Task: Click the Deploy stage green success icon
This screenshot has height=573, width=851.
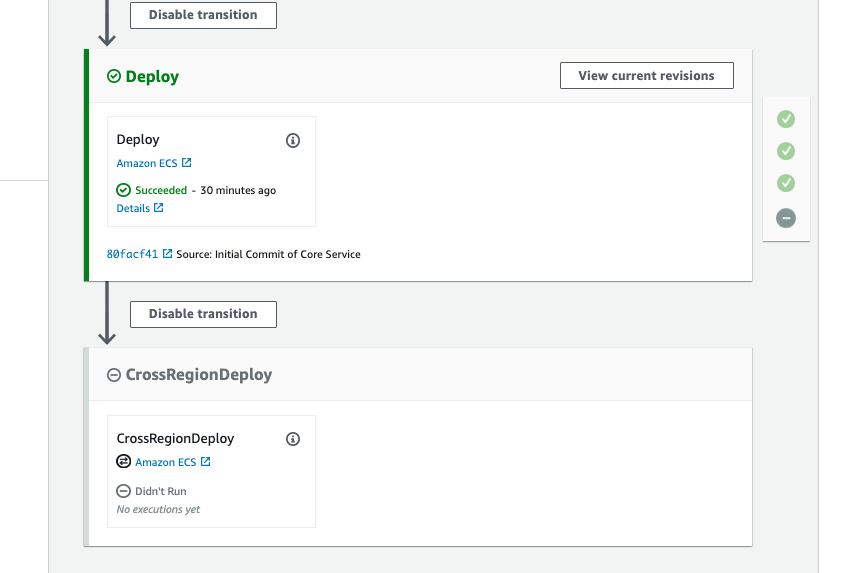Action: (114, 76)
